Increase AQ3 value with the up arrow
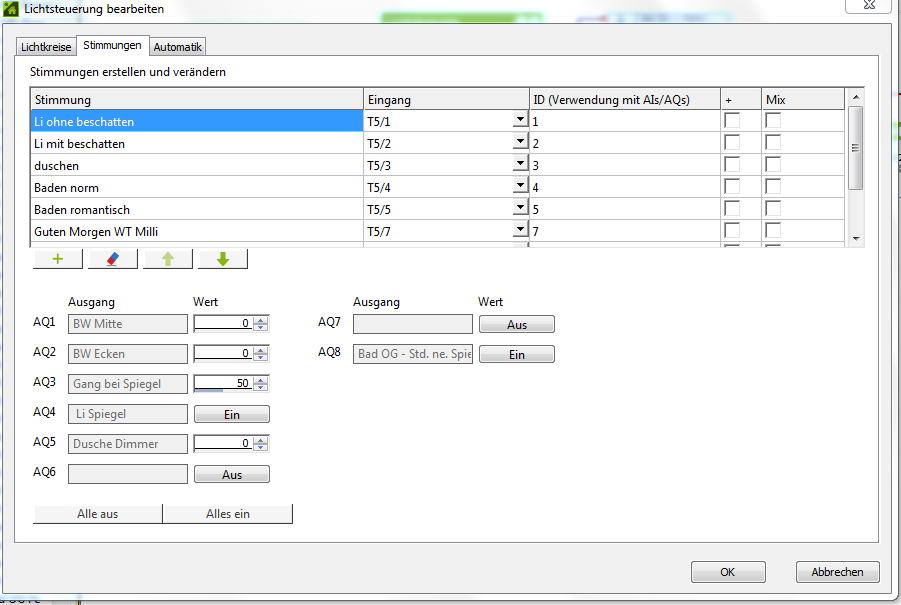 click(x=261, y=379)
